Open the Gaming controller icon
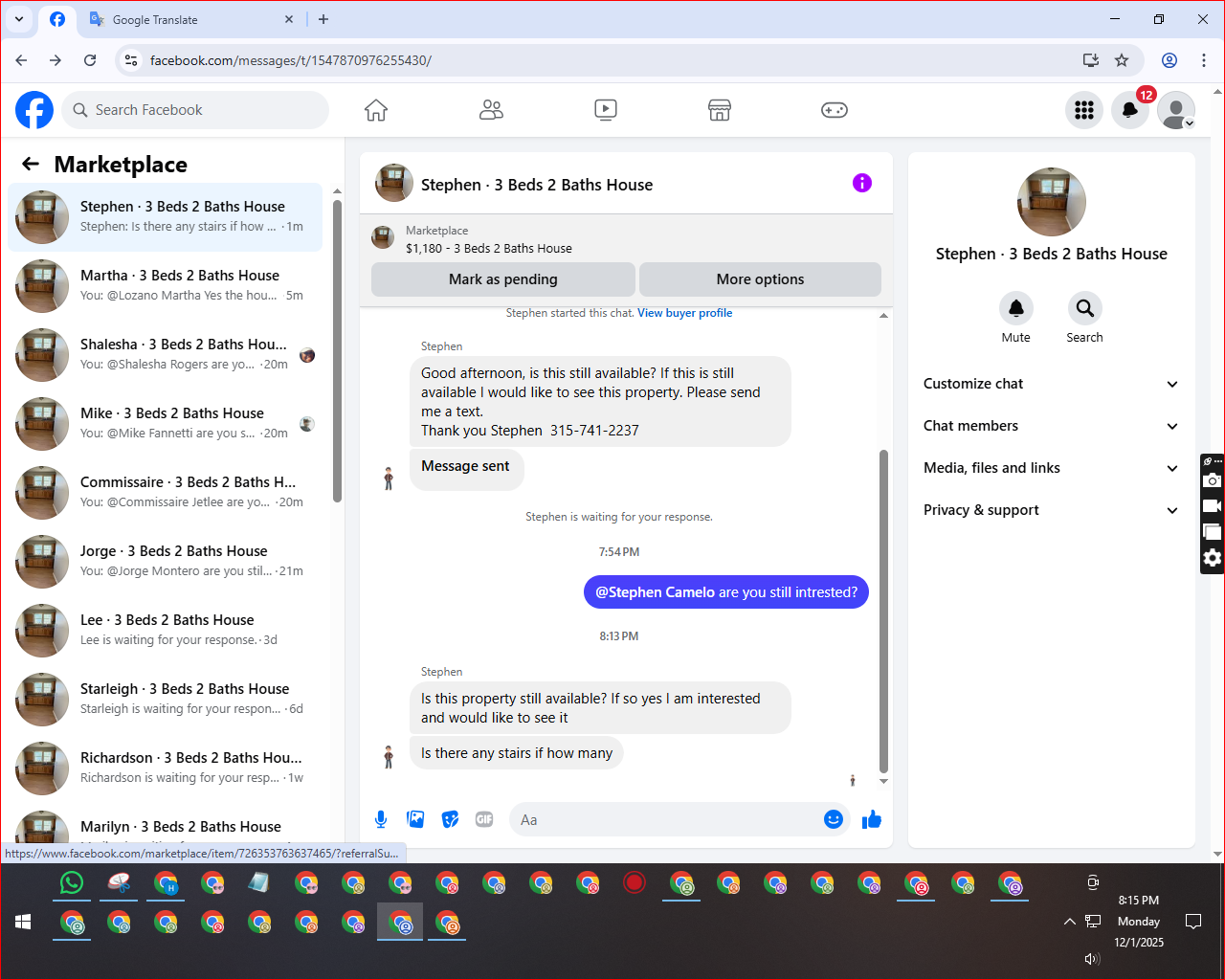 click(835, 110)
